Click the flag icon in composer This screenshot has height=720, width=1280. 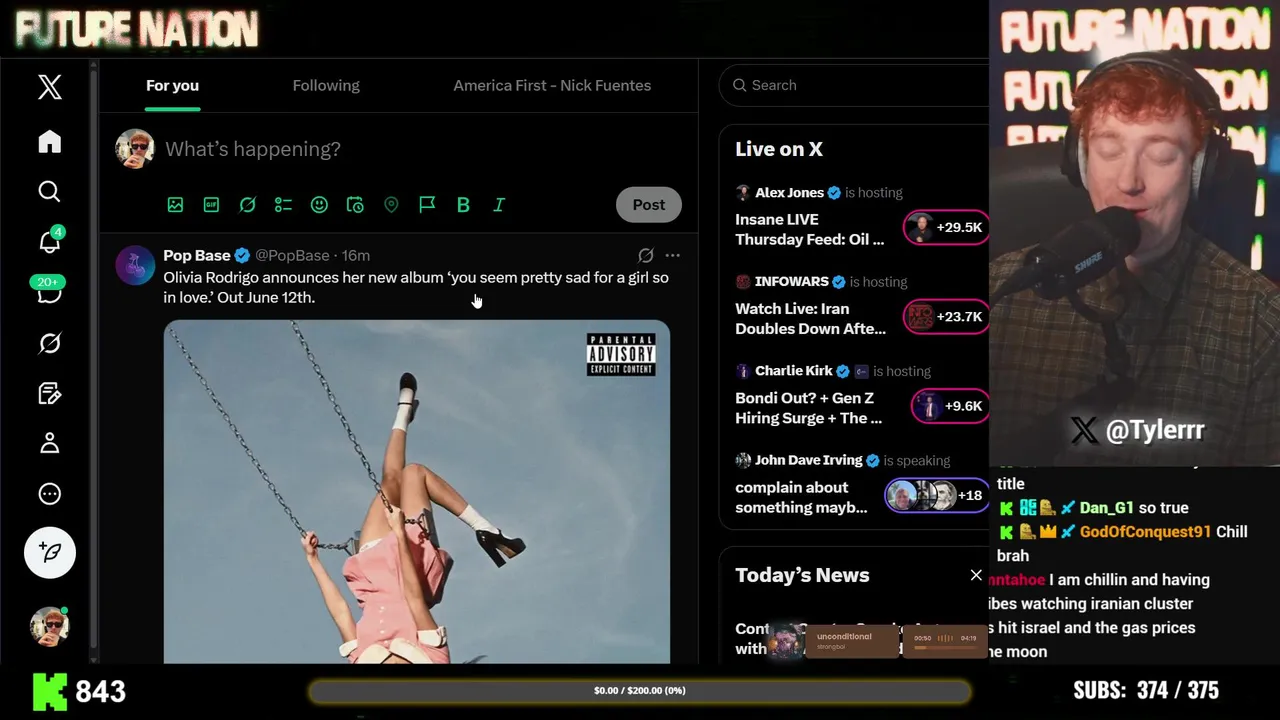pos(427,204)
